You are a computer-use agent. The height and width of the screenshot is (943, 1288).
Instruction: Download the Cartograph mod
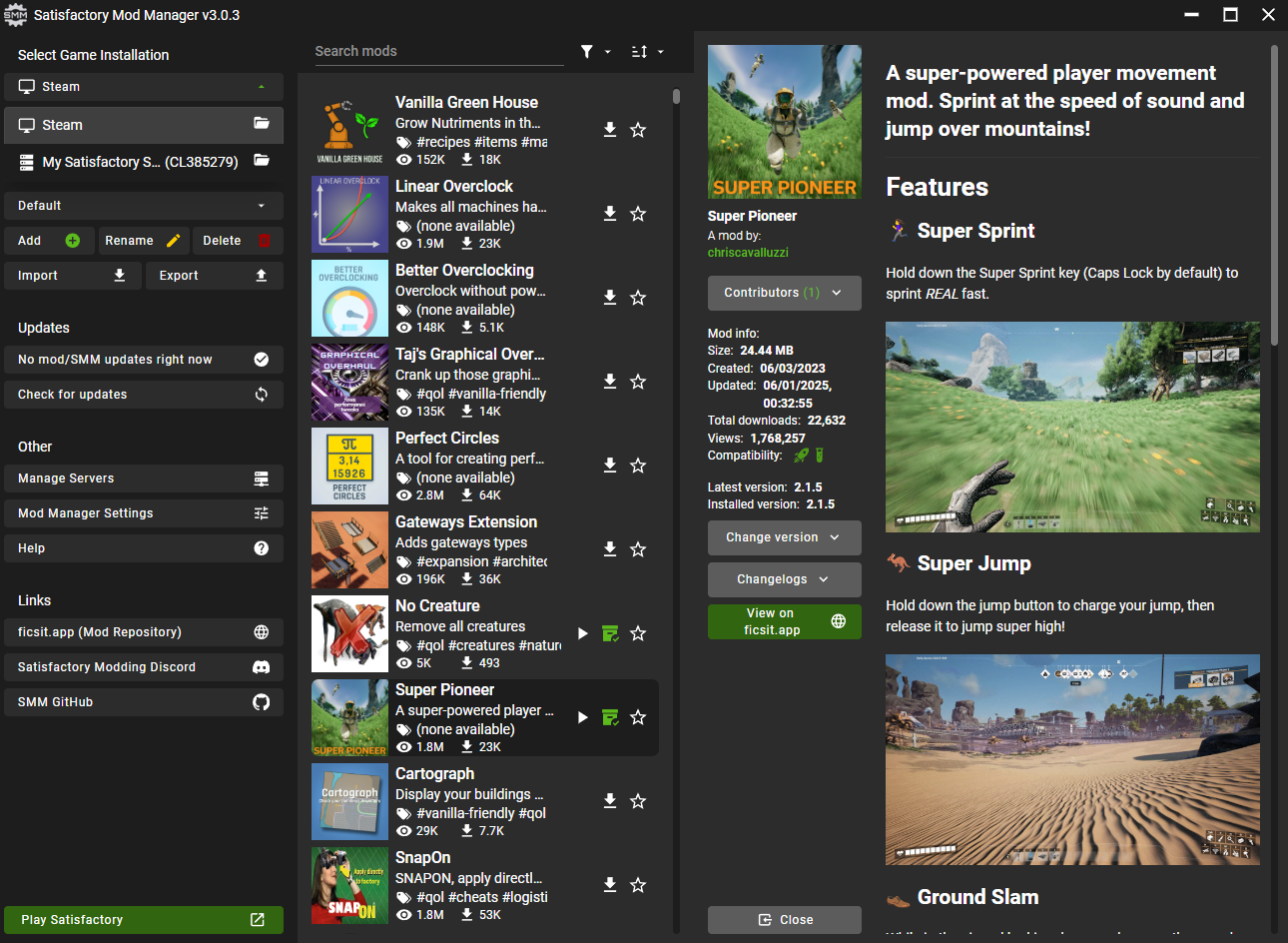[x=610, y=801]
